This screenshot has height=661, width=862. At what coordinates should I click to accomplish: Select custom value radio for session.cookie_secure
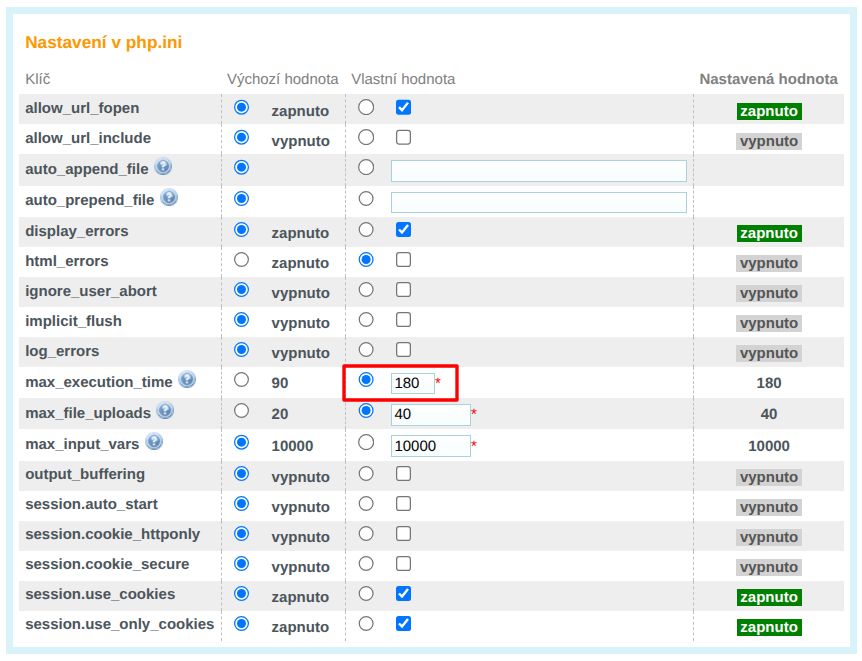pos(366,563)
